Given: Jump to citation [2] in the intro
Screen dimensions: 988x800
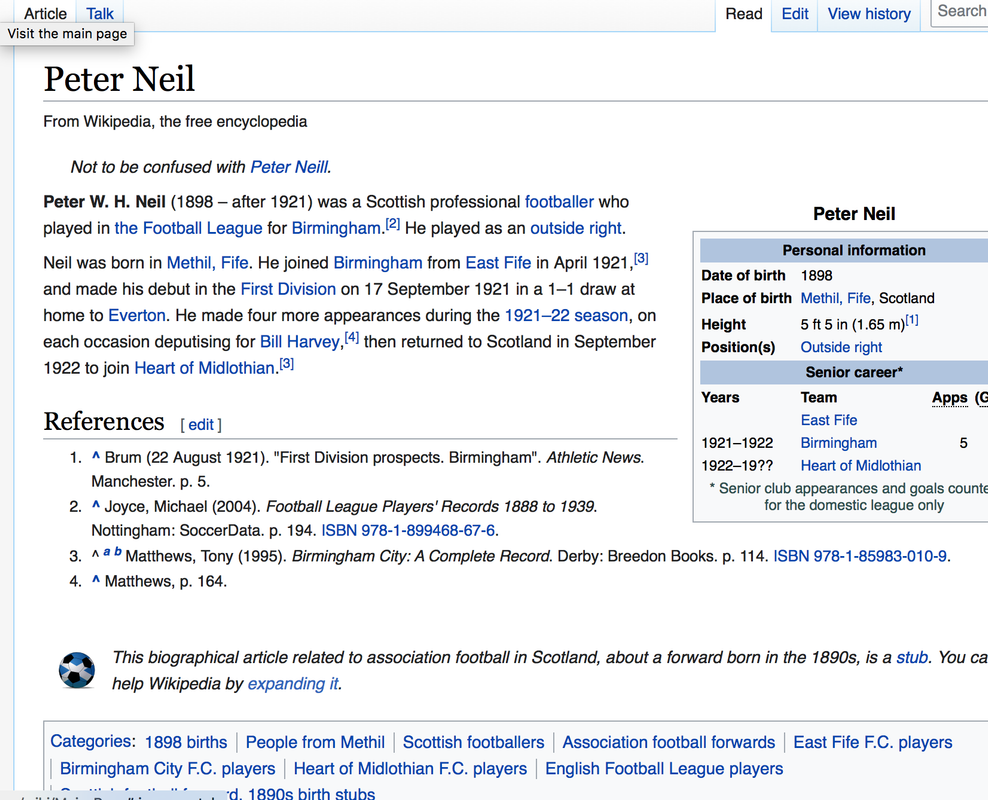Looking at the screenshot, I should point(393,223).
